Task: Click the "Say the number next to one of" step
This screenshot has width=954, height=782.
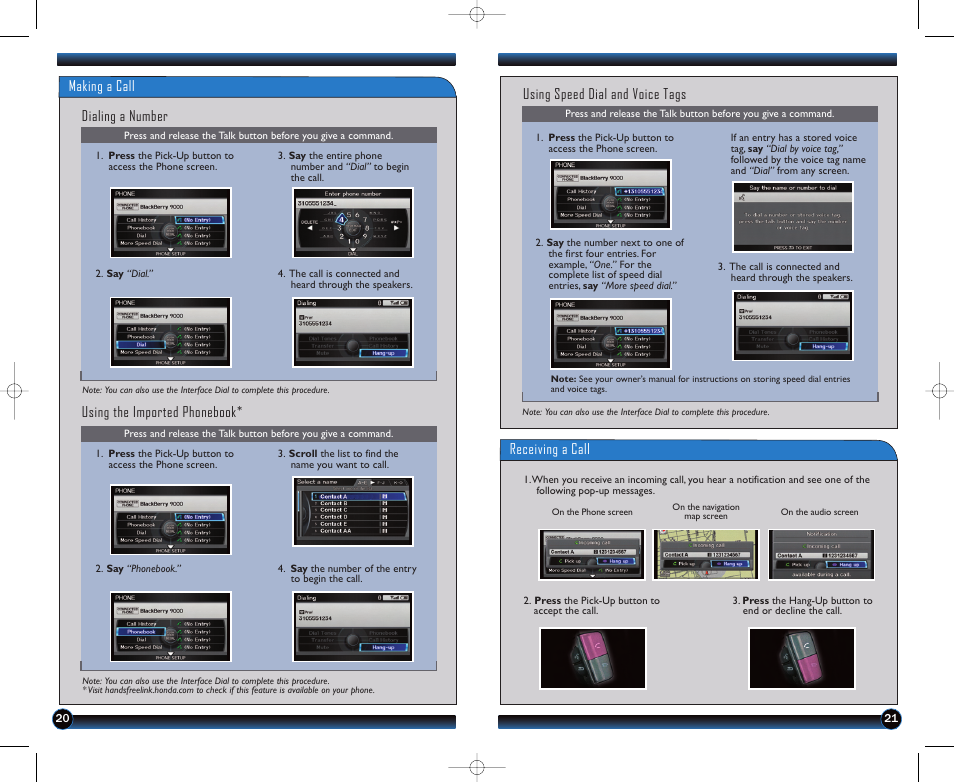Action: coord(610,264)
